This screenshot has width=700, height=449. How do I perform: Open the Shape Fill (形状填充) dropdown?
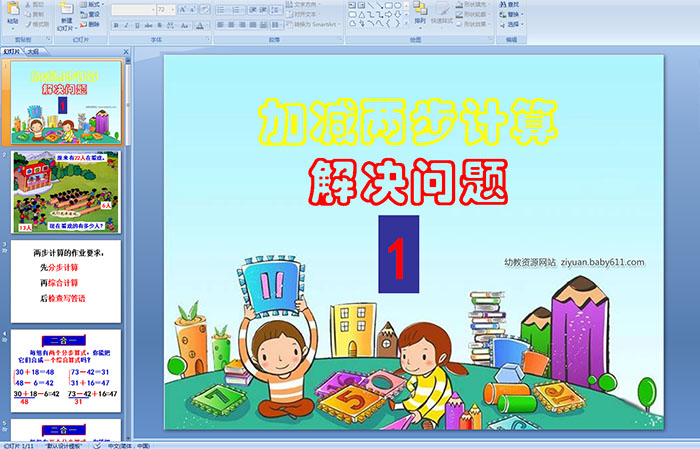[x=474, y=4]
